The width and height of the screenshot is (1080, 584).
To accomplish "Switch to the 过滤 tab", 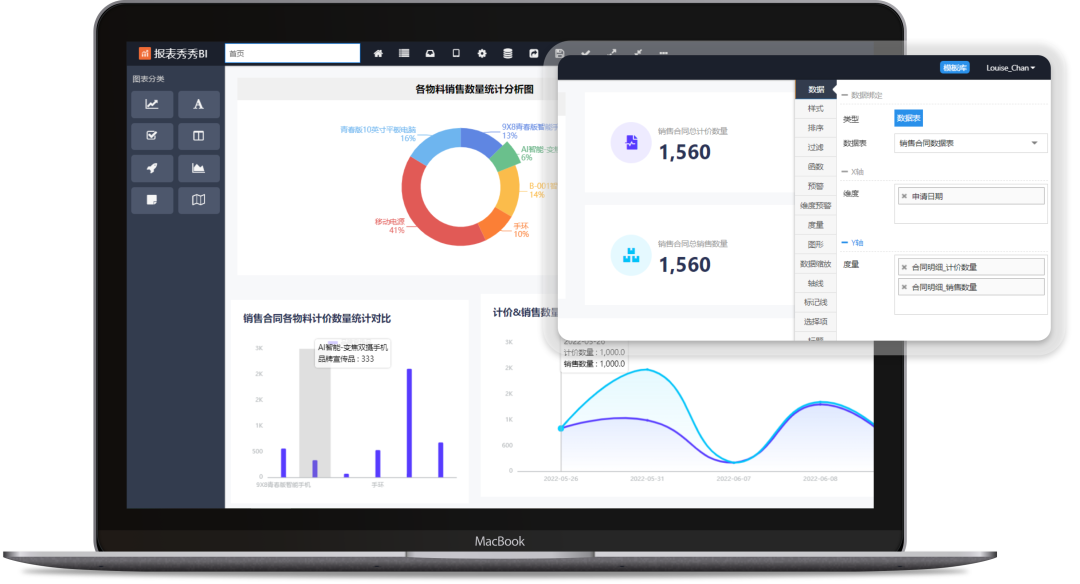I will click(816, 147).
